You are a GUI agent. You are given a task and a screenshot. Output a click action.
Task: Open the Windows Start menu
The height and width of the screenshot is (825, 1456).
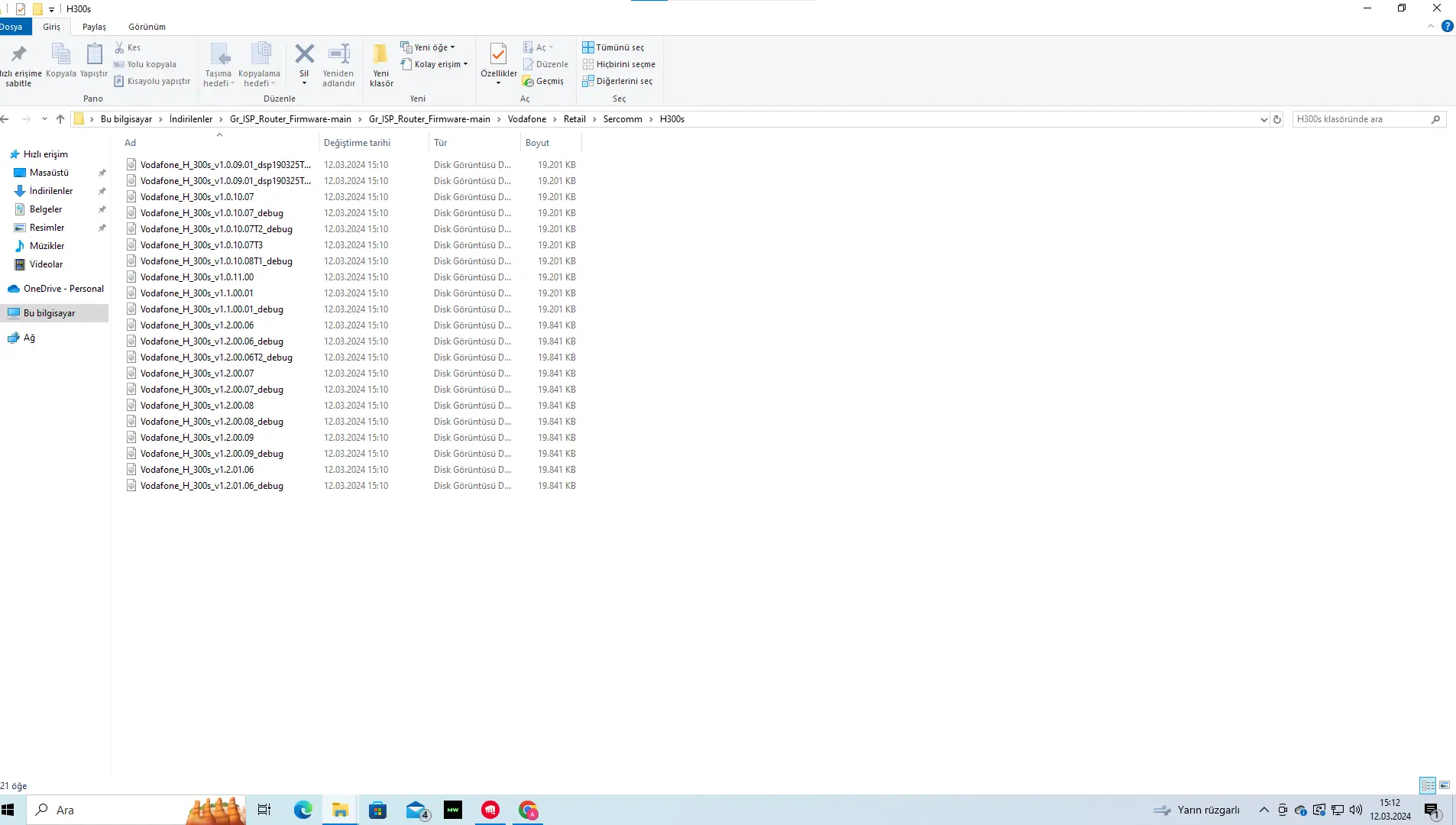pyautogui.click(x=8, y=810)
